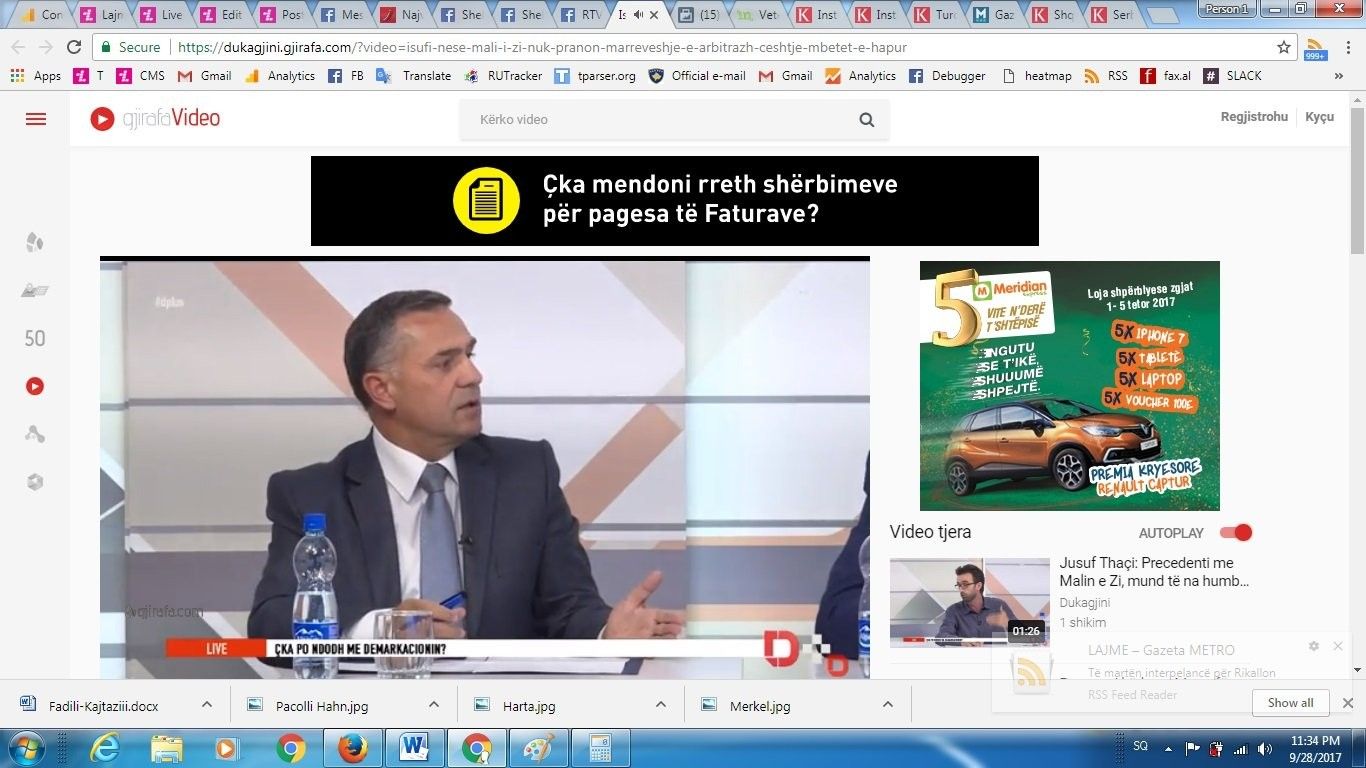Viewport: 1366px width, 768px height.
Task: Reload the page in Chrome
Action: (74, 47)
